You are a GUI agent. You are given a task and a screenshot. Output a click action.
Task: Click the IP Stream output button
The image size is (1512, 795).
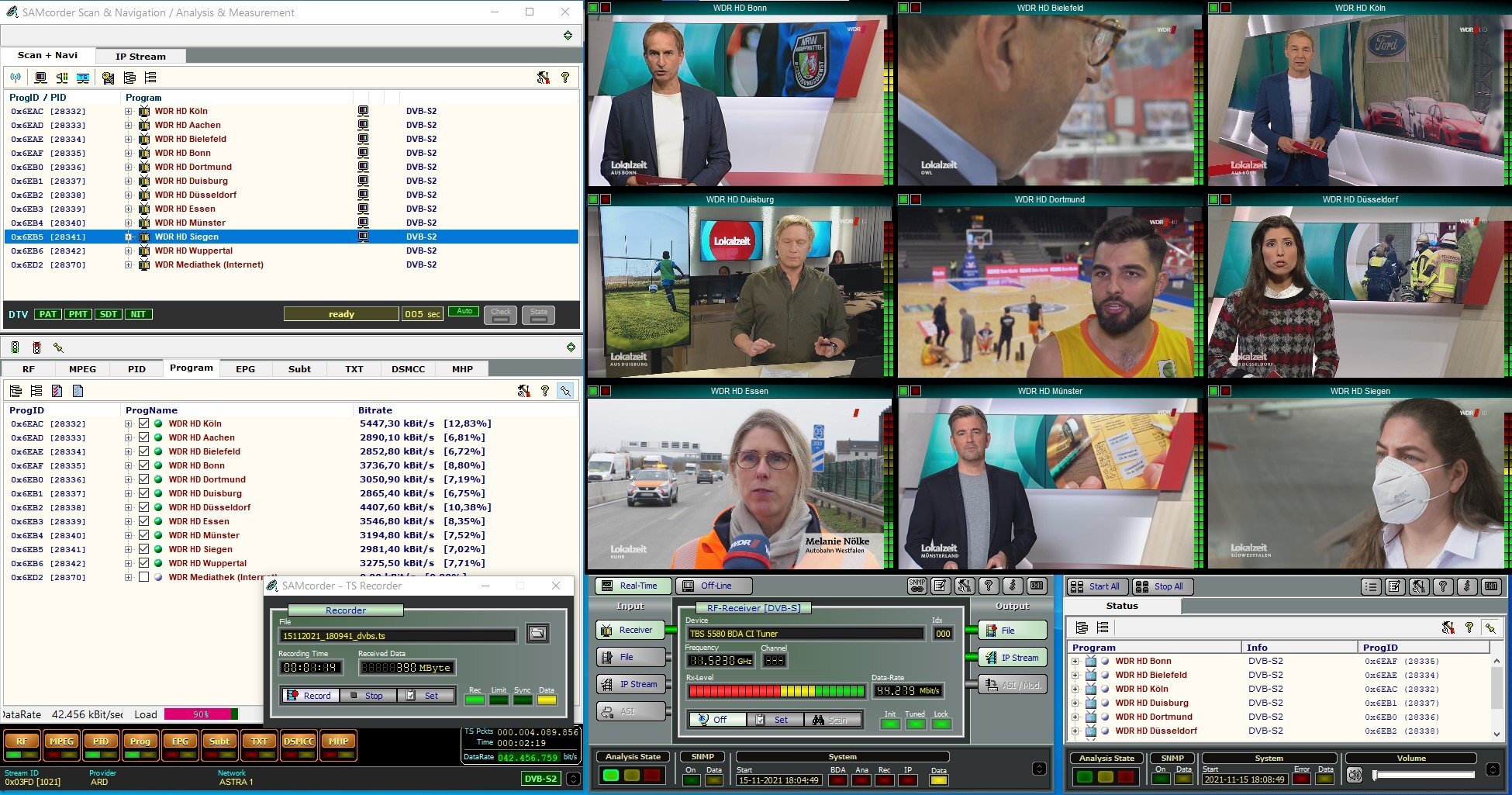[1012, 658]
